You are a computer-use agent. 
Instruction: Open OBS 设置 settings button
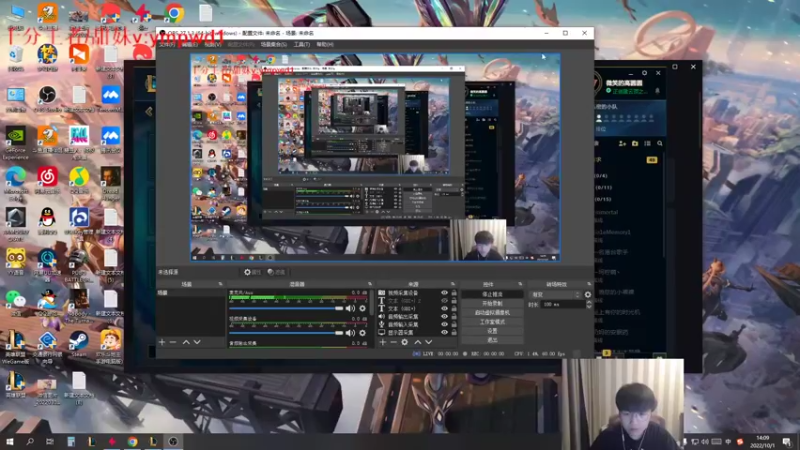(x=492, y=331)
